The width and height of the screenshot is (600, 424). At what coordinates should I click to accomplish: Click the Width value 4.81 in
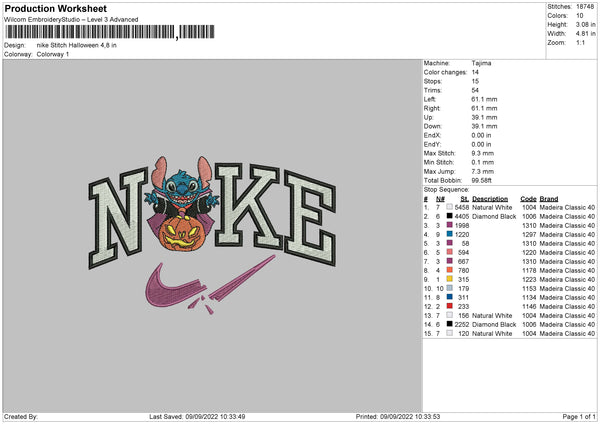pyautogui.click(x=585, y=34)
